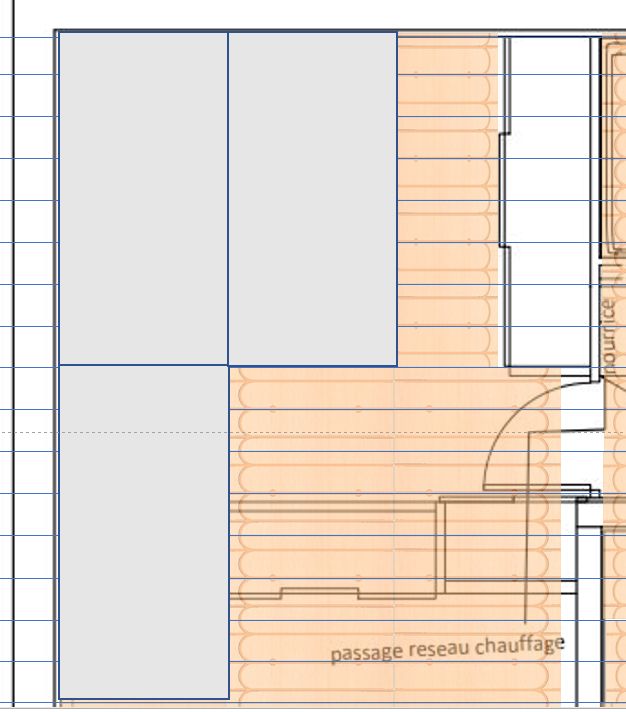Viewport: 626px width, 712px height.
Task: Select the upper-left gray rectangle shape
Action: click(143, 198)
